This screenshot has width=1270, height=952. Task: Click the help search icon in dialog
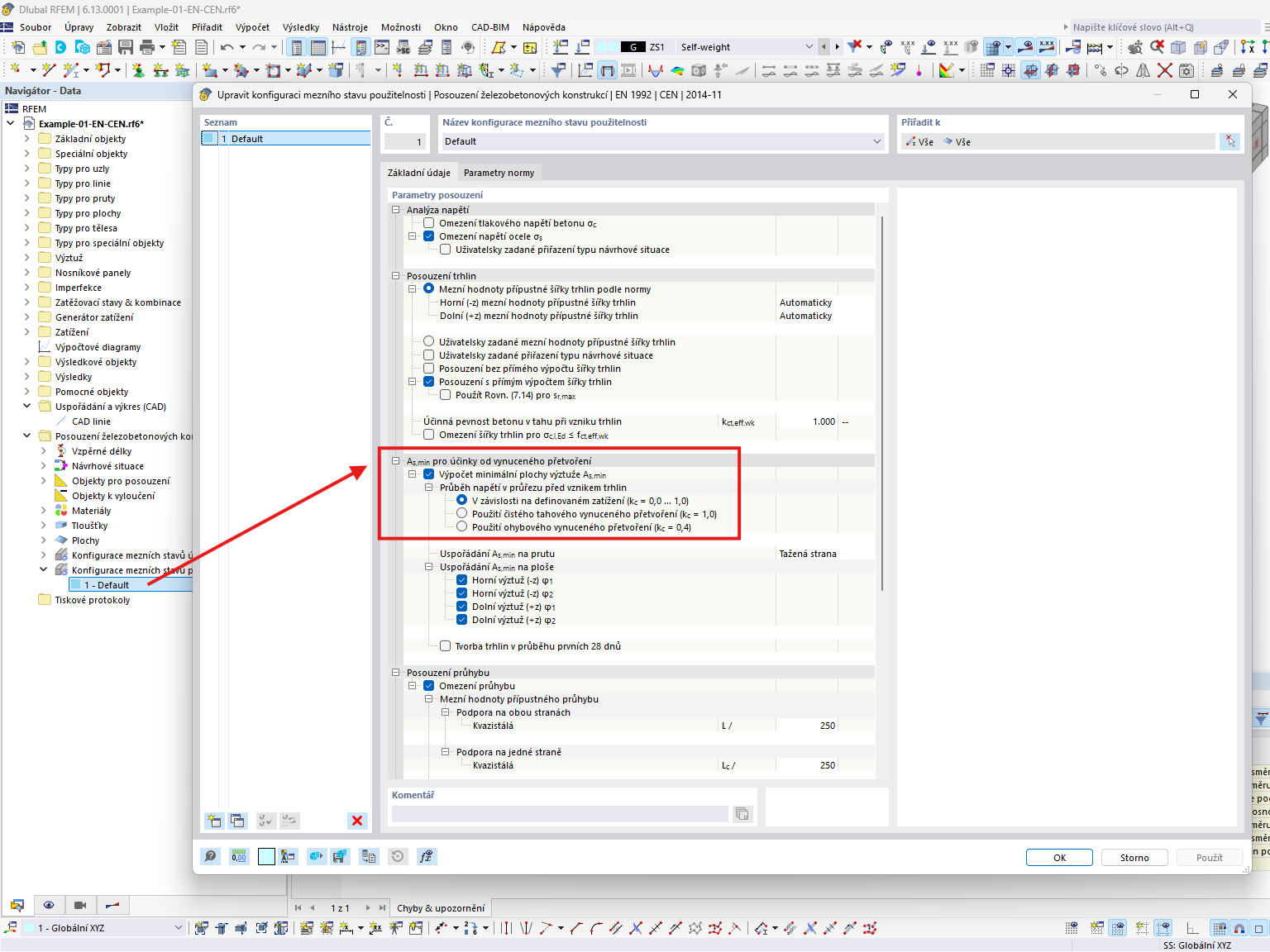[211, 856]
